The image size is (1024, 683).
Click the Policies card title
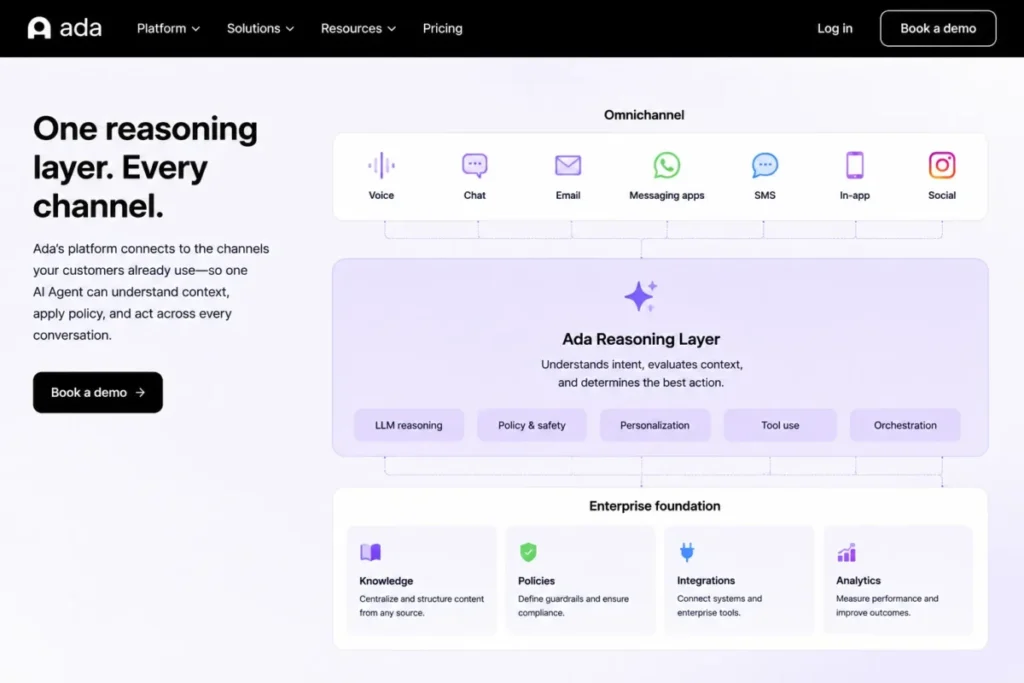536,580
